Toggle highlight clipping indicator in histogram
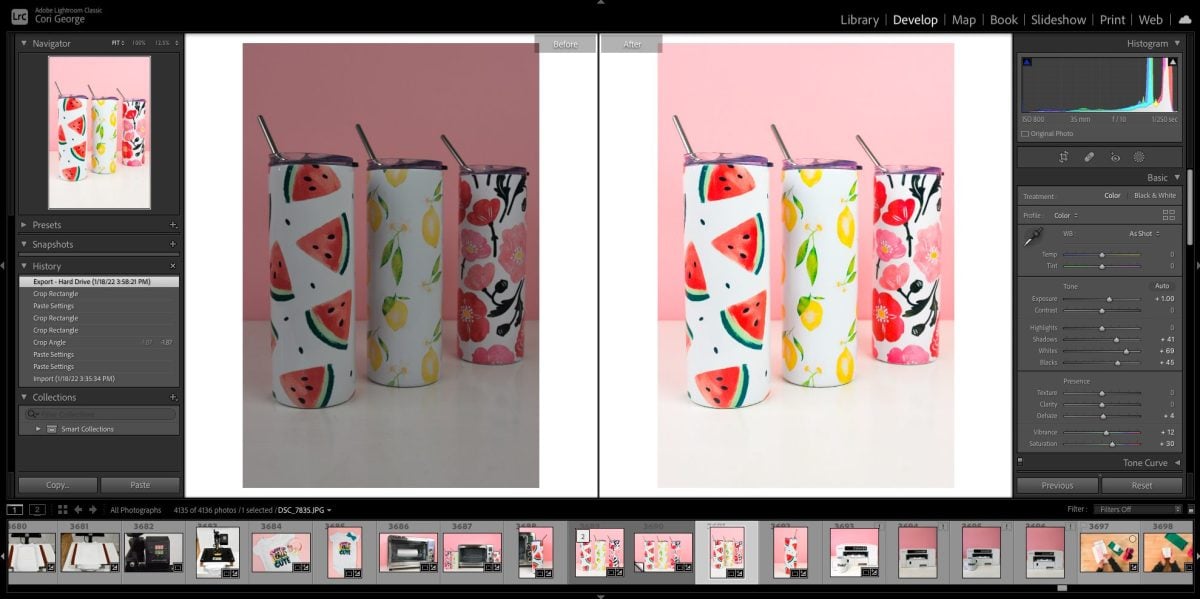The image size is (1200, 599). point(1175,62)
